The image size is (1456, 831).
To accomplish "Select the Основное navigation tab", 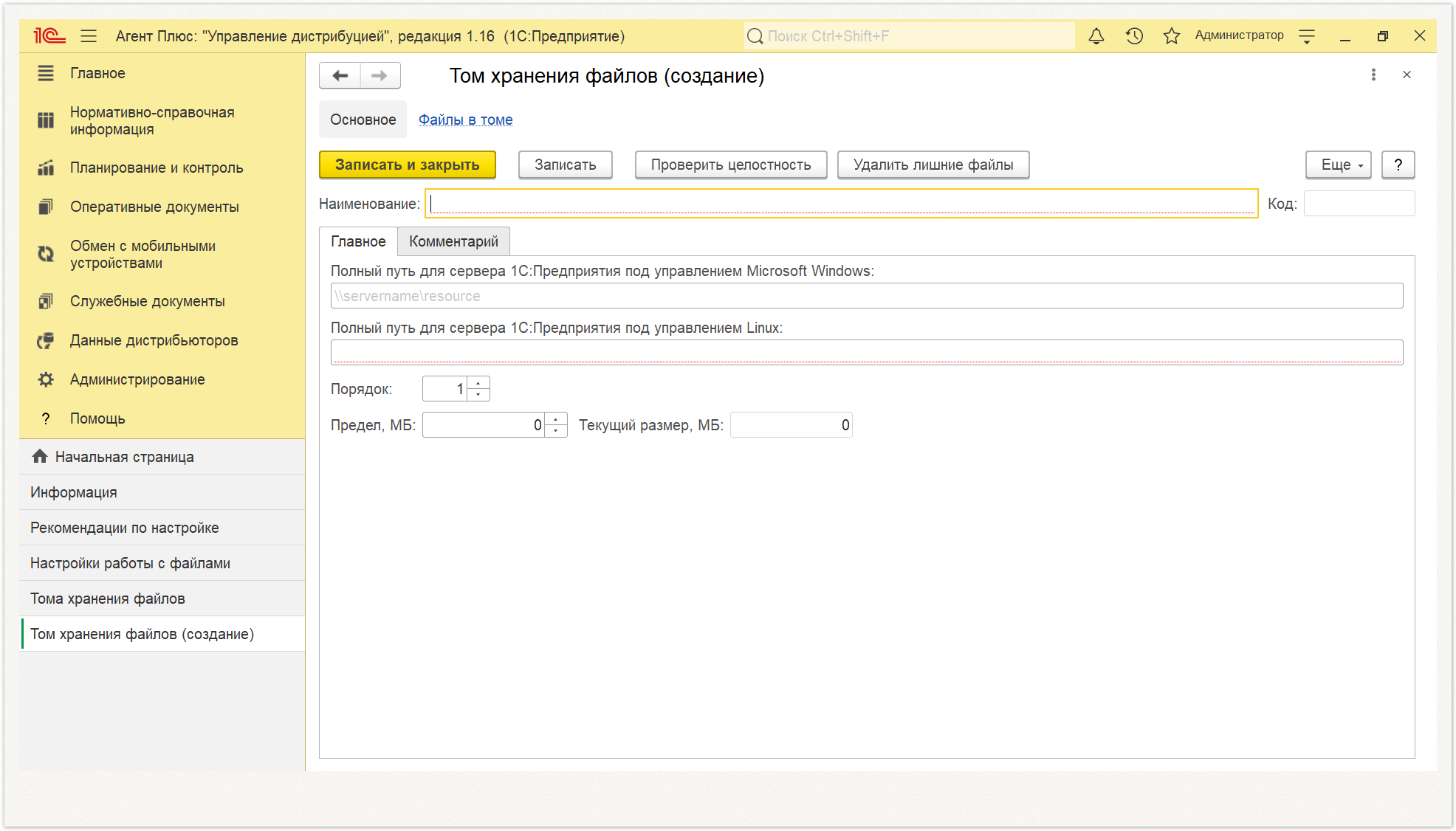I will coord(363,120).
